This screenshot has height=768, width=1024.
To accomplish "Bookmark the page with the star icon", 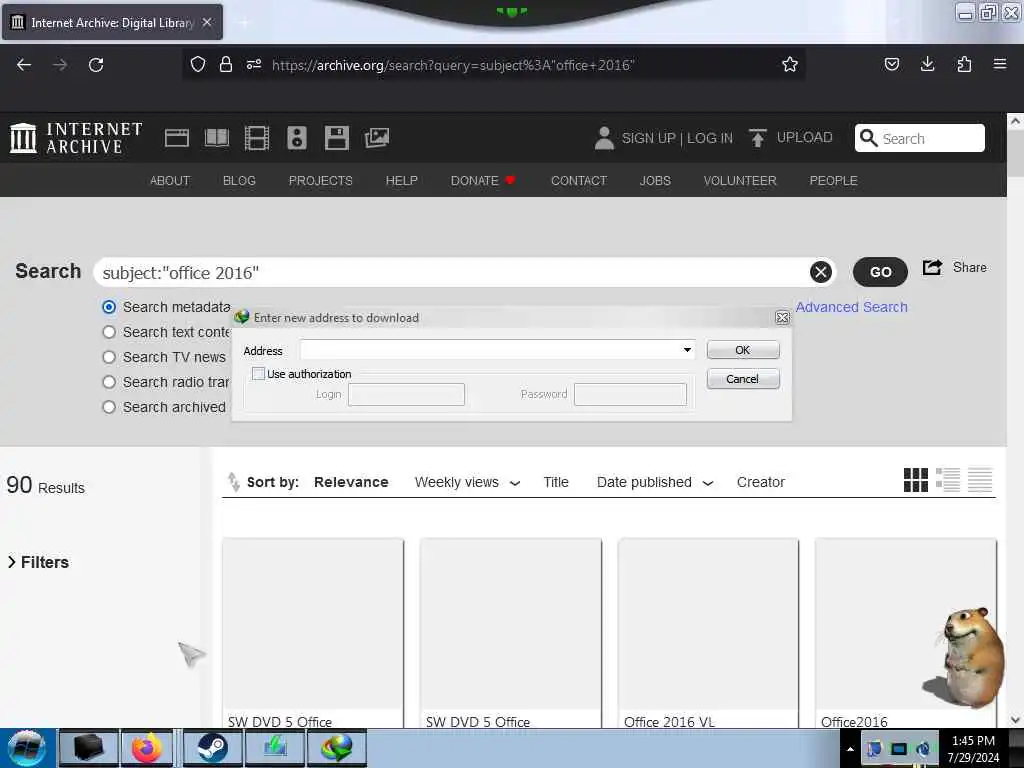I will tap(790, 64).
